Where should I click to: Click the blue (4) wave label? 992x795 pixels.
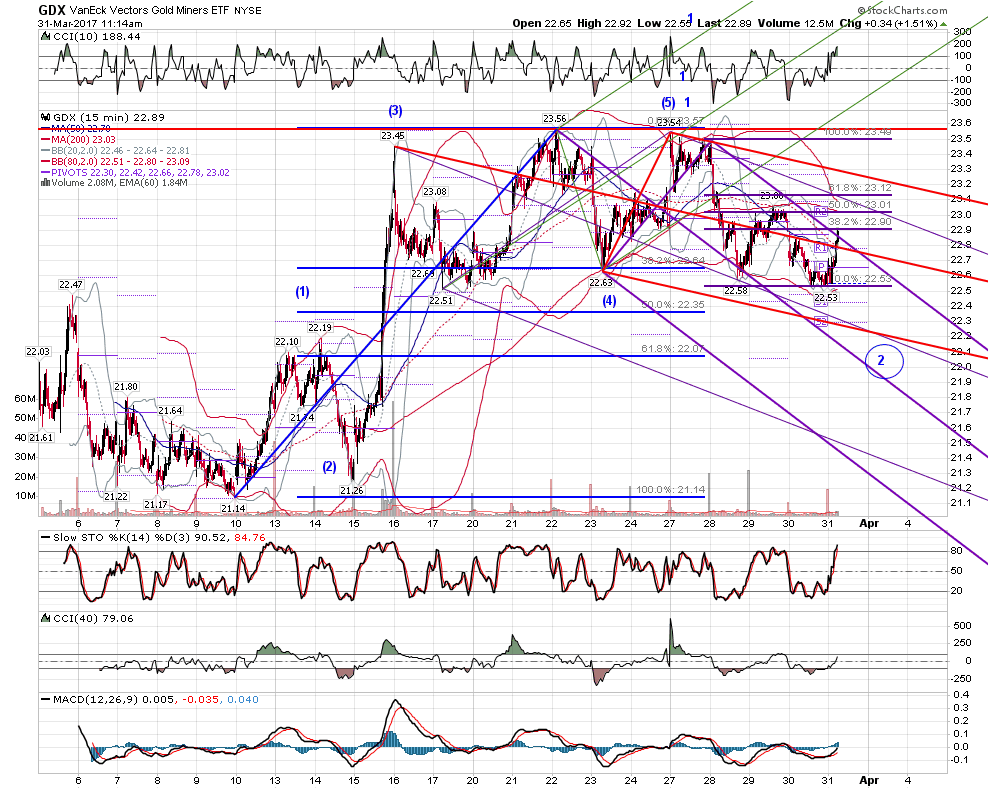pos(609,301)
